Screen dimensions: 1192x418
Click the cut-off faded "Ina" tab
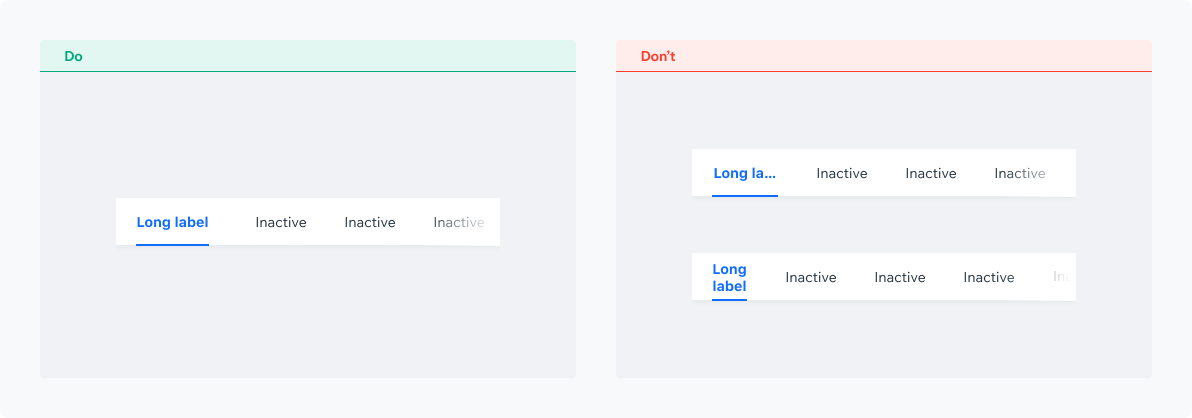click(1063, 277)
